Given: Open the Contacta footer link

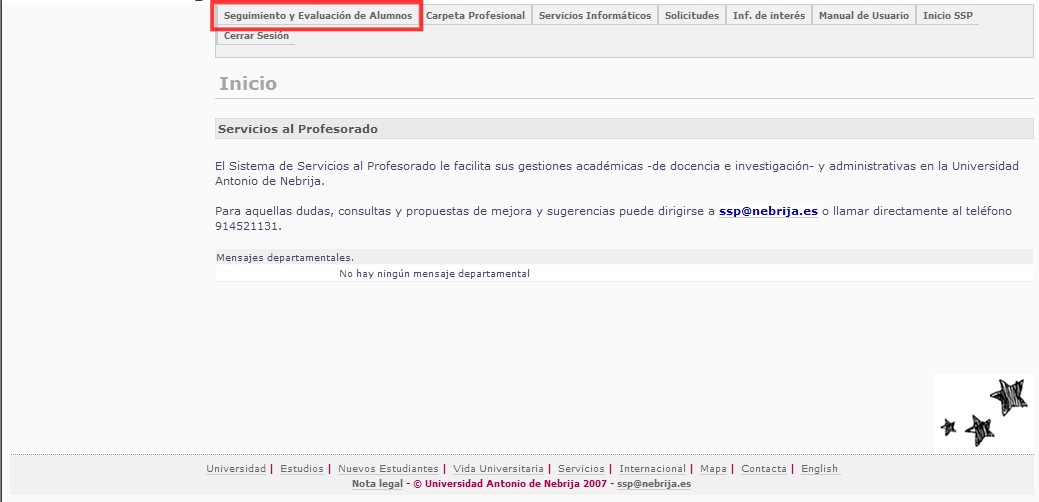Looking at the screenshot, I should pos(763,469).
